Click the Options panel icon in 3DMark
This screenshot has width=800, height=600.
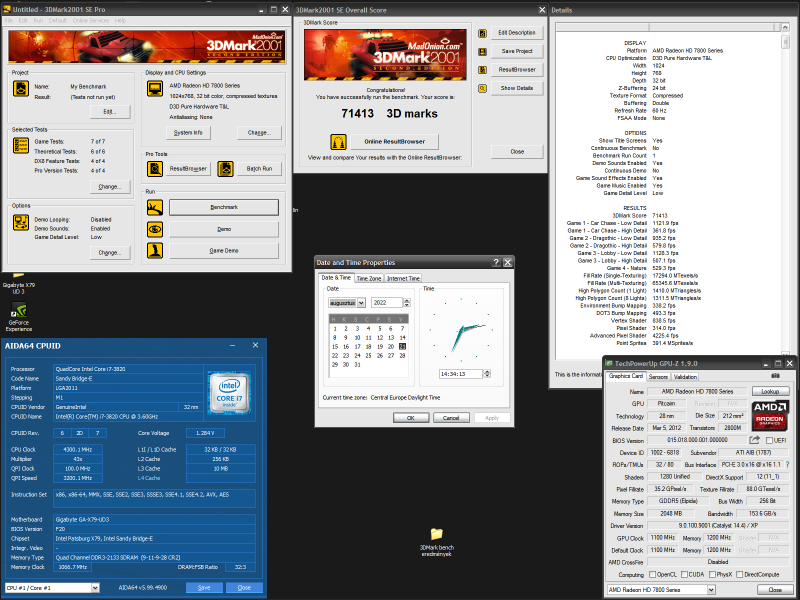click(21, 222)
